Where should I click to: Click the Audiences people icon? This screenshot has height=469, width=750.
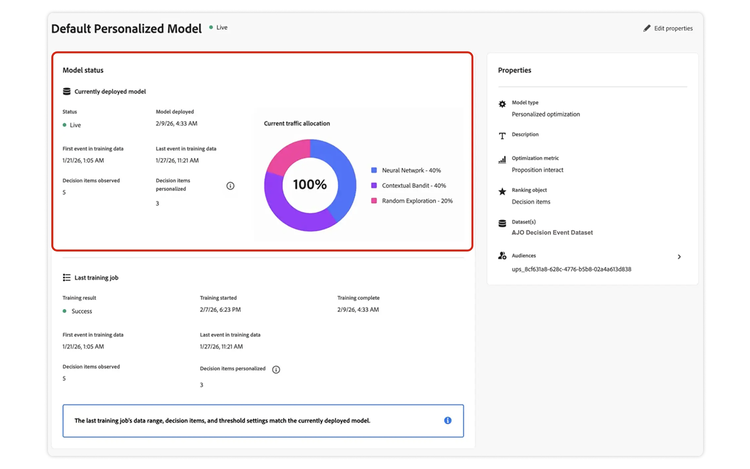click(502, 256)
